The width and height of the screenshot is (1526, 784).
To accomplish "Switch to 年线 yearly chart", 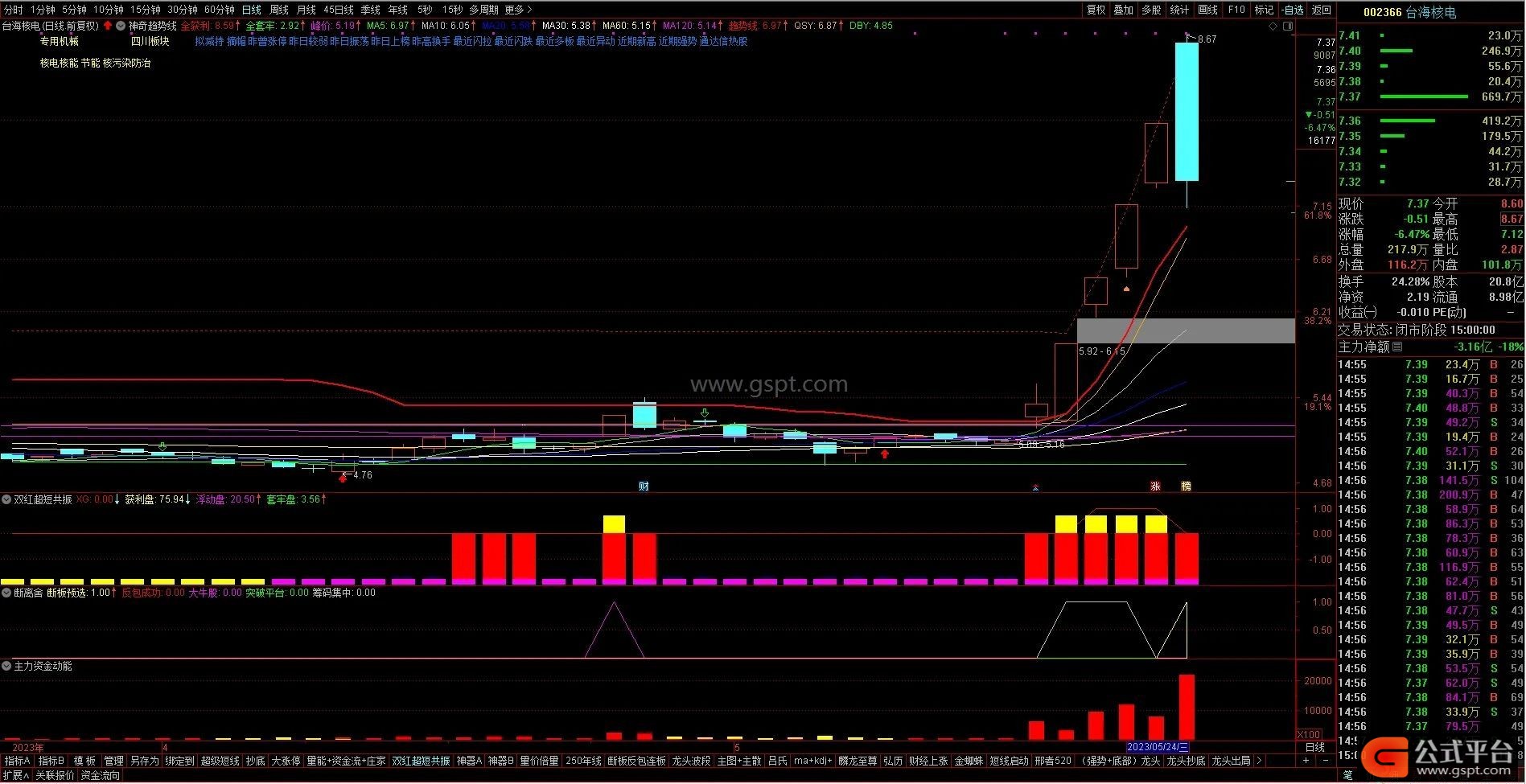I will (397, 10).
